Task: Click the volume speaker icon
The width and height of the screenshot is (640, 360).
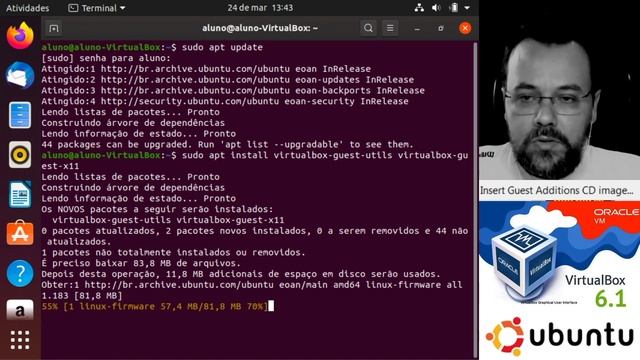Action: tap(436, 8)
